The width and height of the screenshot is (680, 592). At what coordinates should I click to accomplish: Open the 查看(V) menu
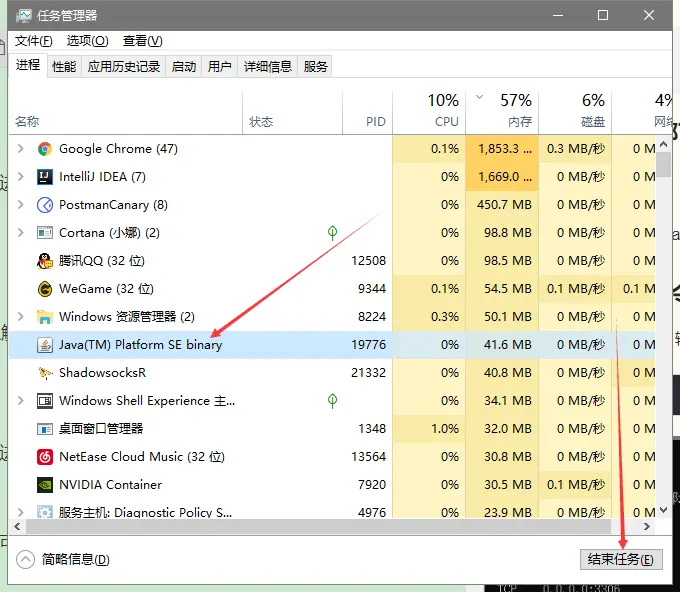click(x=143, y=41)
